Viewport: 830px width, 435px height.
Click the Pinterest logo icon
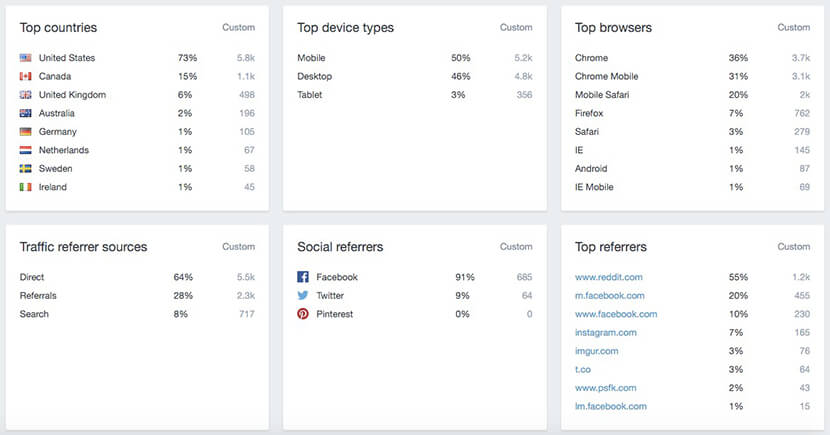pyautogui.click(x=303, y=314)
